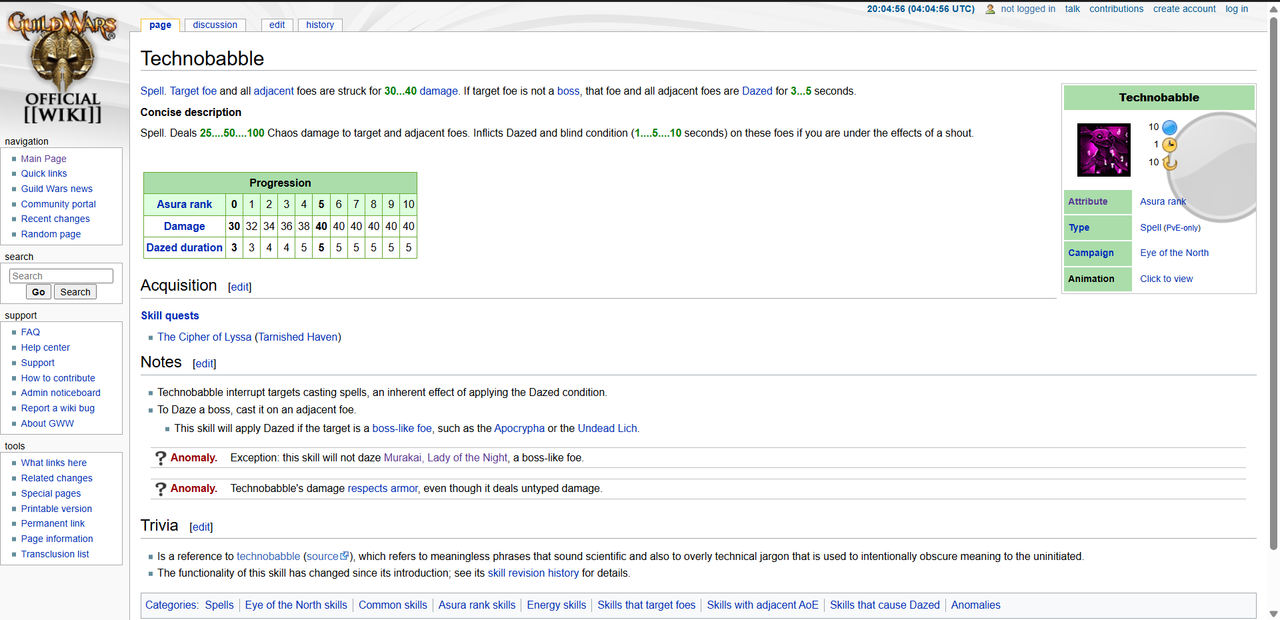
Task: Open the Energy skills category
Action: tap(556, 605)
